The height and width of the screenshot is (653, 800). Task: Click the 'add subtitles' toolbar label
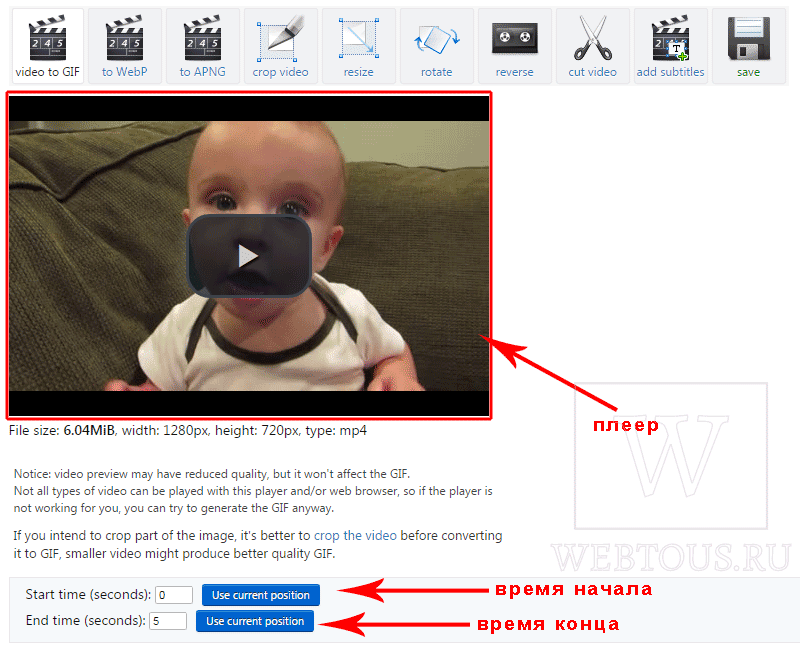[670, 72]
